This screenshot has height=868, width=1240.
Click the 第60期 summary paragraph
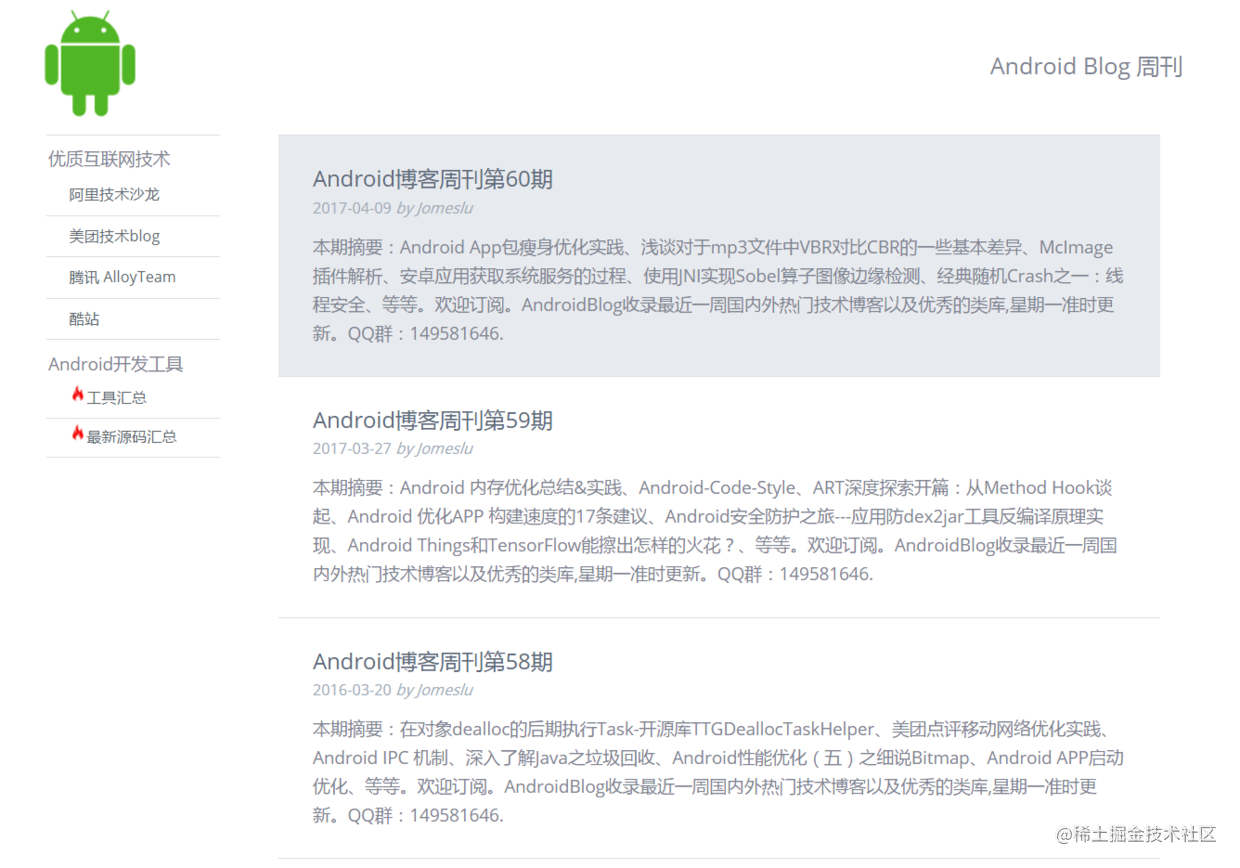coord(718,290)
